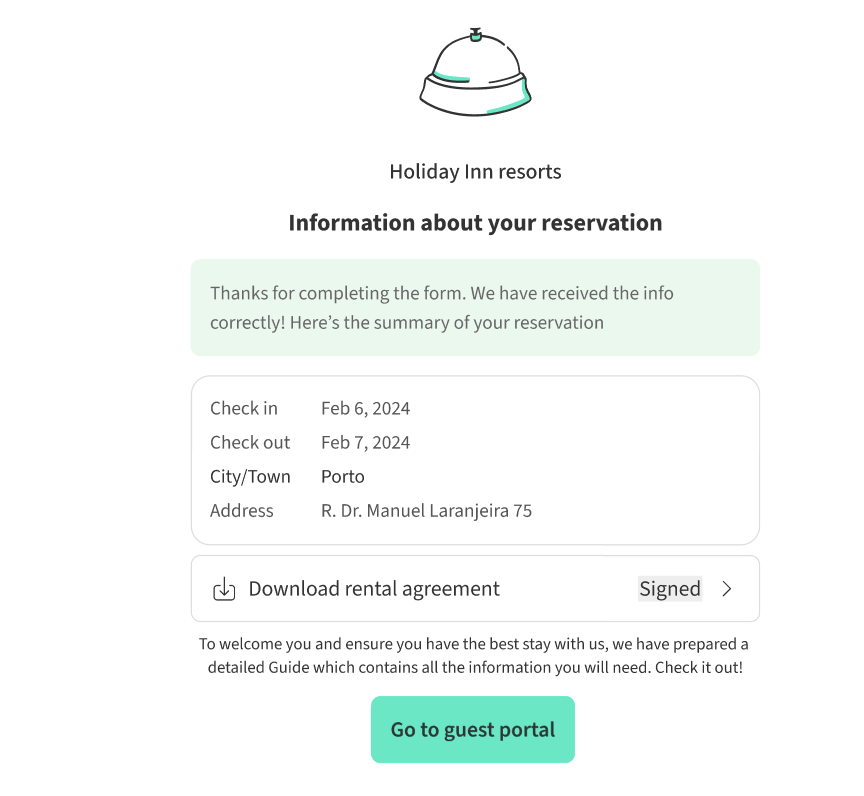Select the Holiday Inn resorts title
864x796 pixels.
(x=475, y=172)
